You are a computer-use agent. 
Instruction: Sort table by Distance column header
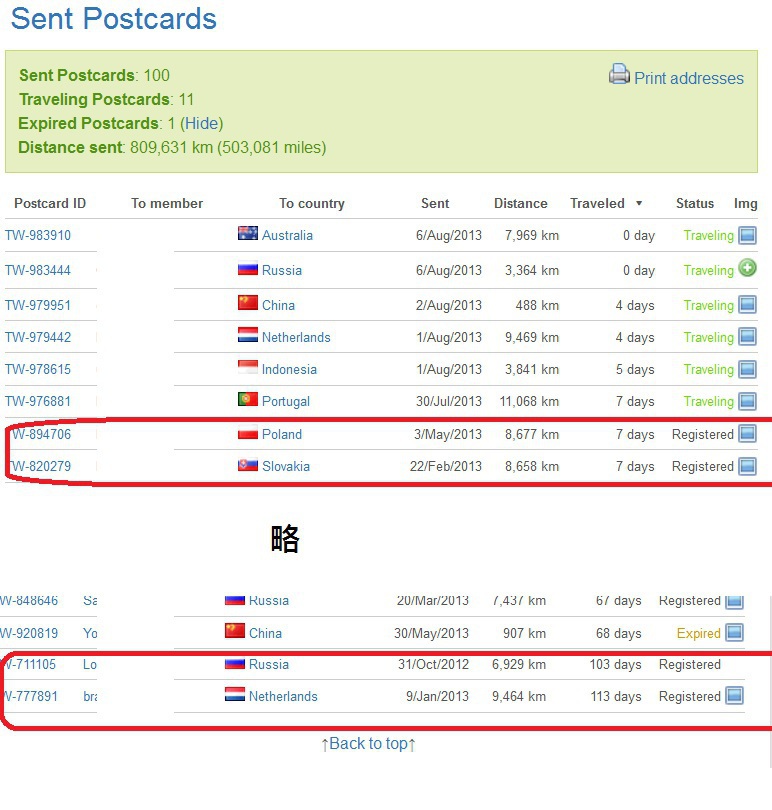point(520,204)
